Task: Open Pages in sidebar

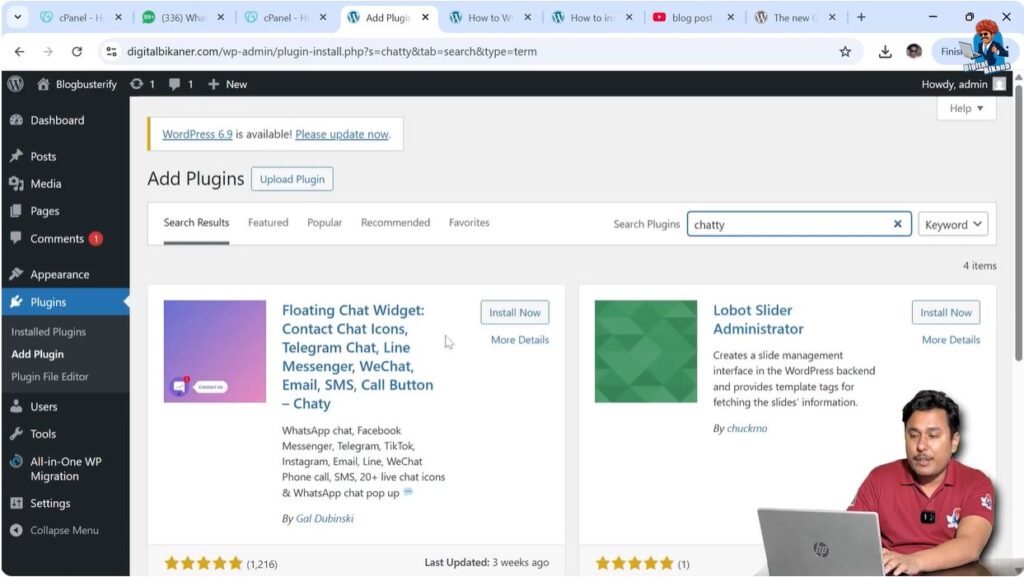Action: (x=44, y=211)
